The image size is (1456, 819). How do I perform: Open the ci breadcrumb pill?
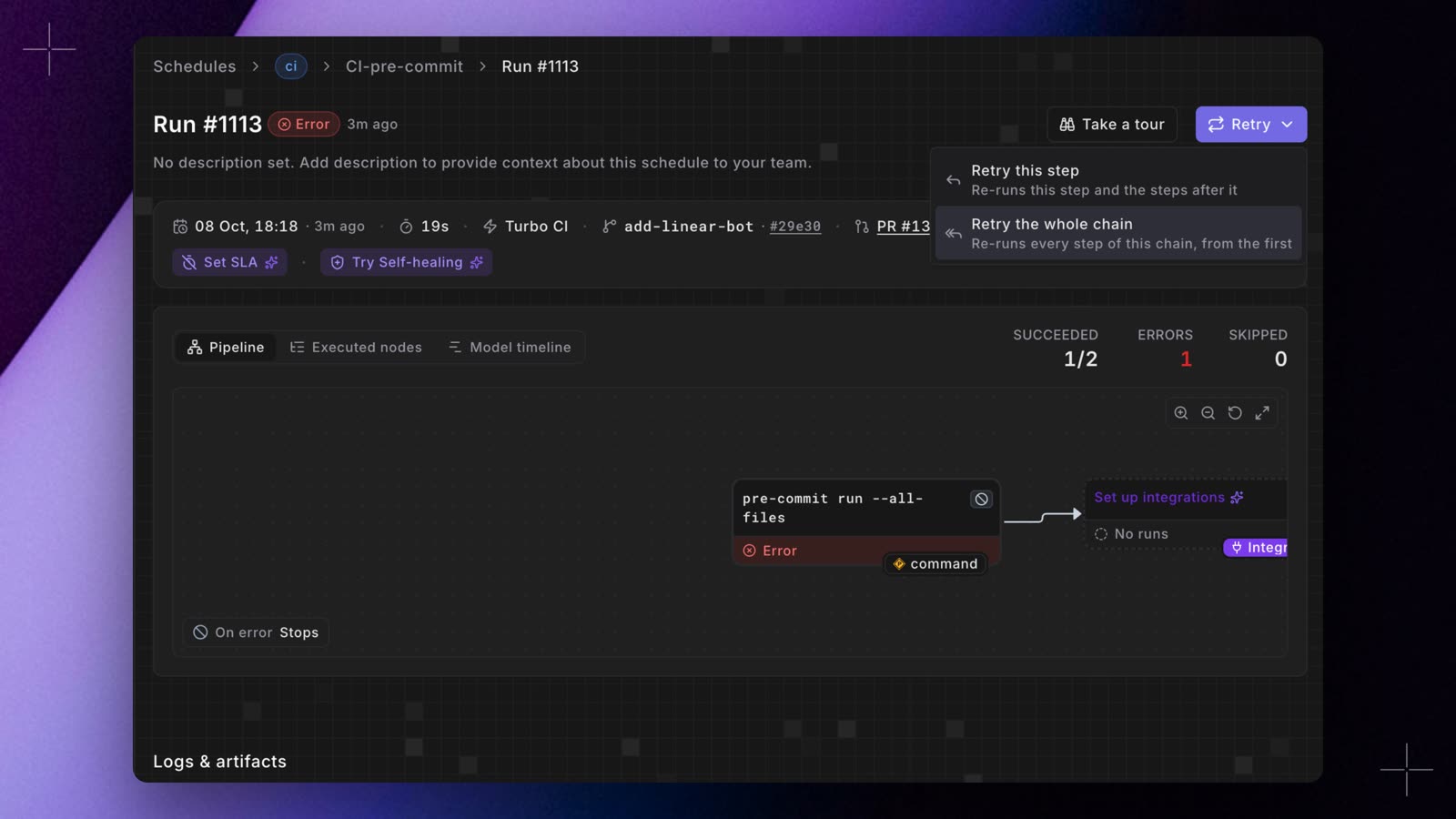click(291, 66)
